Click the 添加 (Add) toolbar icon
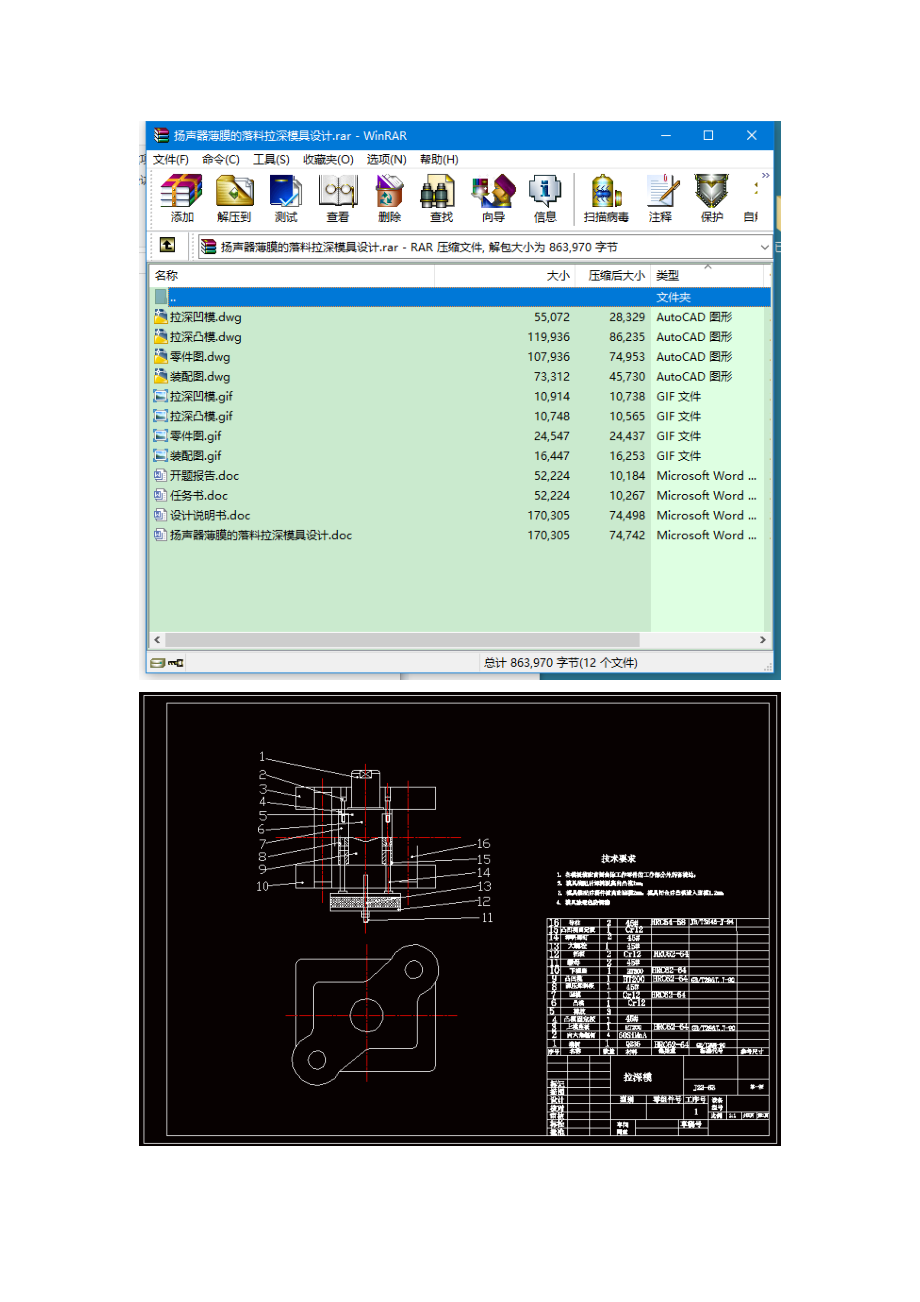 182,199
